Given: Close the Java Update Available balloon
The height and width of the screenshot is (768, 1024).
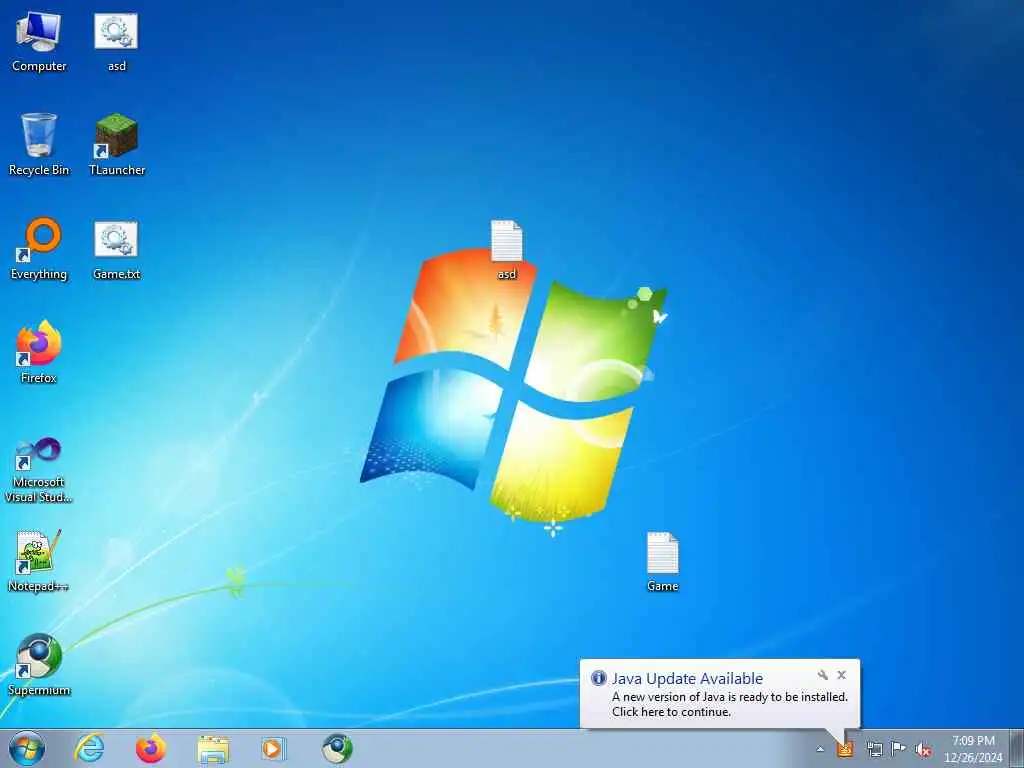Looking at the screenshot, I should (842, 675).
